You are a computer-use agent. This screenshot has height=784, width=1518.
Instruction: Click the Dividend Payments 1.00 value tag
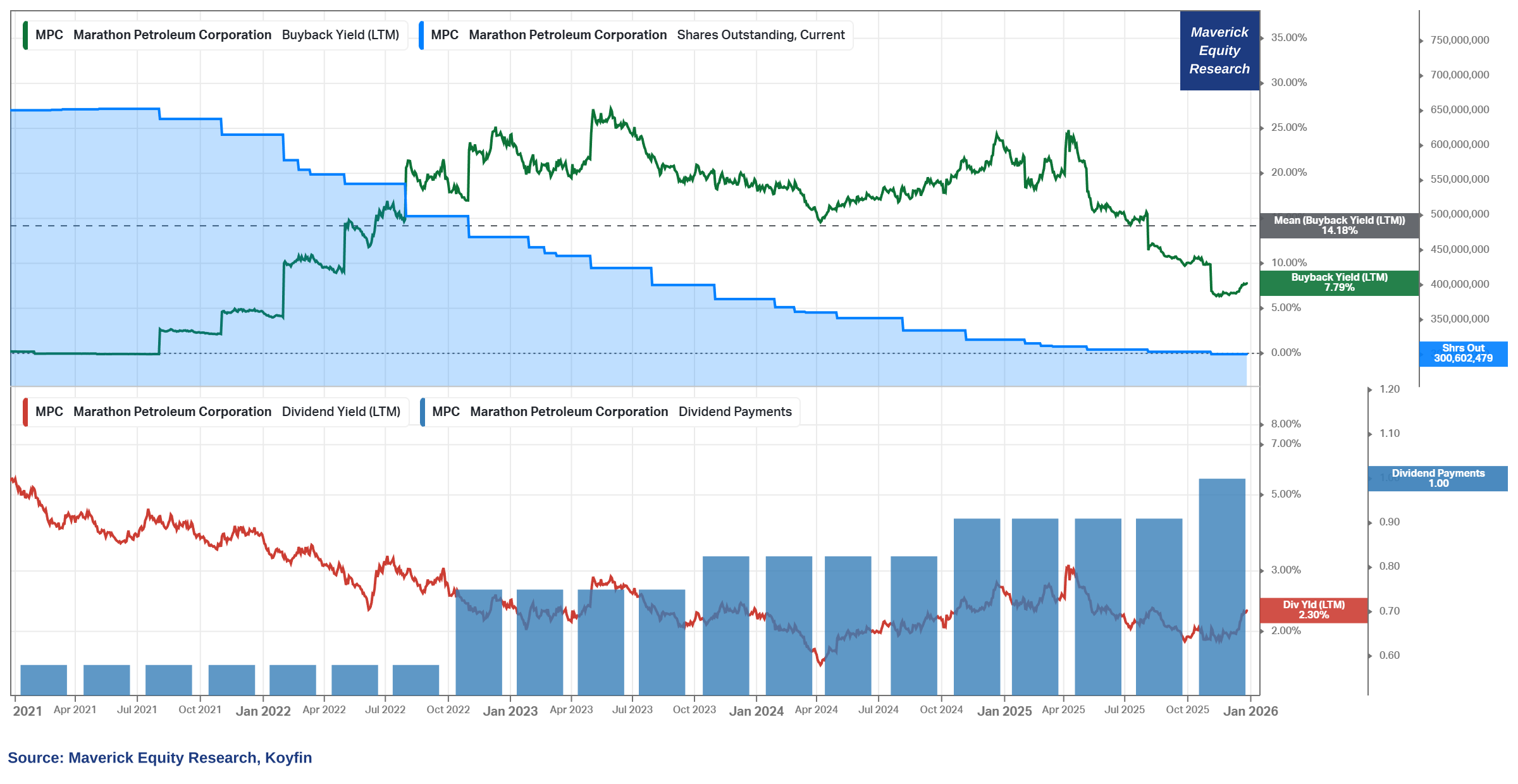tap(1437, 479)
